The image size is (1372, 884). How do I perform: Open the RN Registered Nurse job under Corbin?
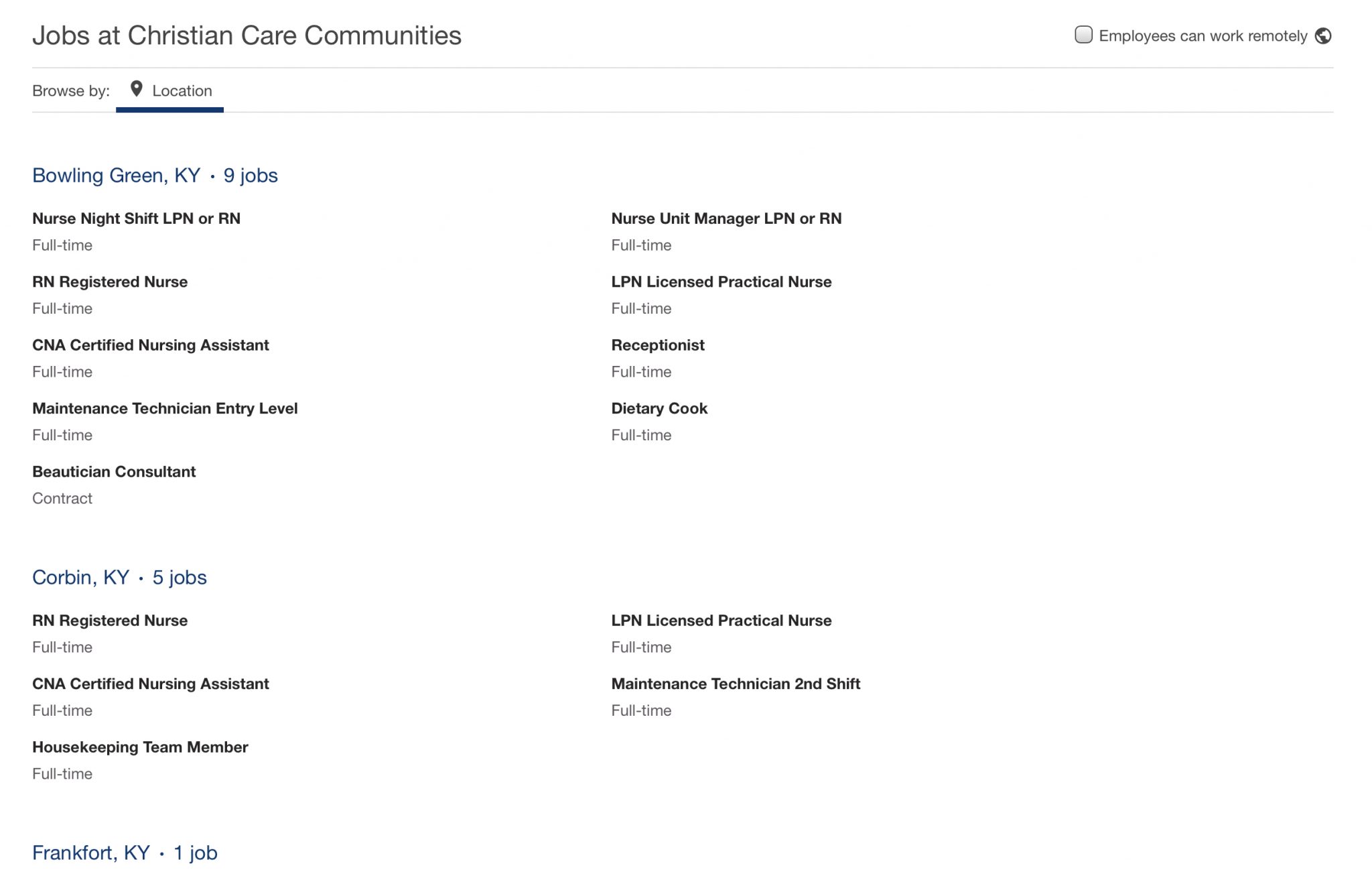(110, 620)
